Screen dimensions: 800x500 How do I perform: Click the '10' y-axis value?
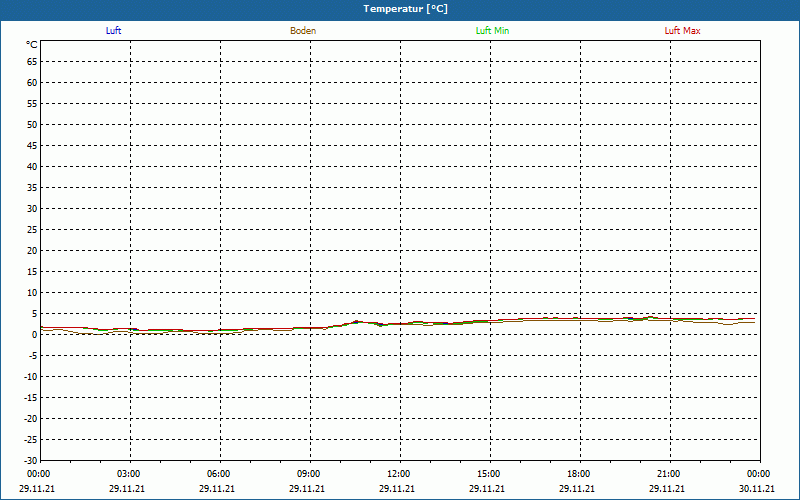click(x=32, y=293)
